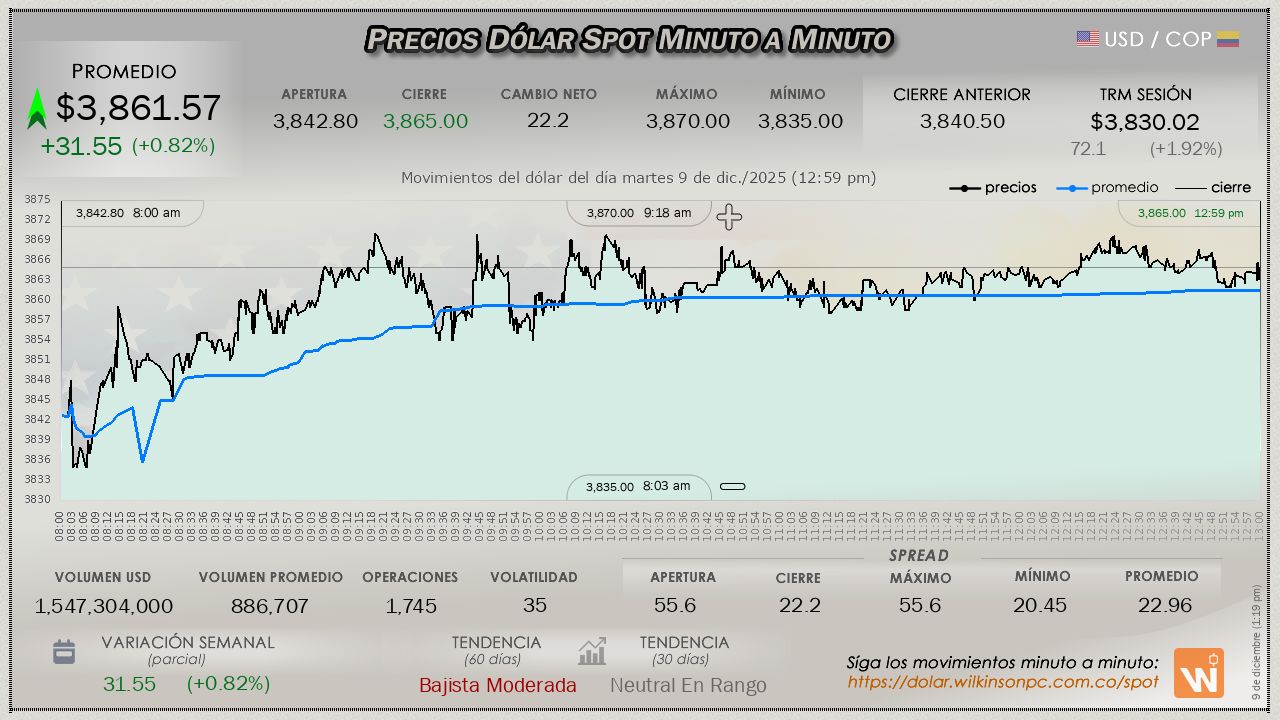1280x720 pixels.
Task: Click the "Neutral En Rango" 30-day trend text
Action: click(x=688, y=685)
